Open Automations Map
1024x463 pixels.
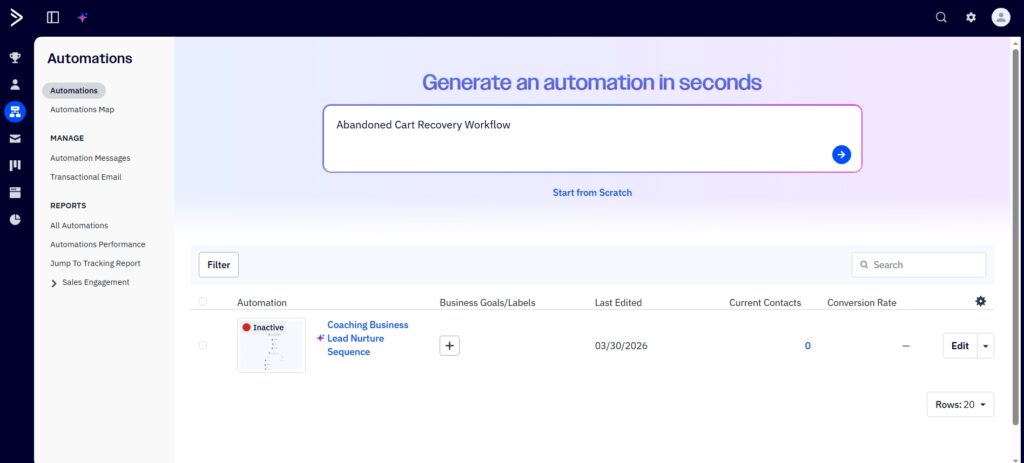pyautogui.click(x=82, y=110)
